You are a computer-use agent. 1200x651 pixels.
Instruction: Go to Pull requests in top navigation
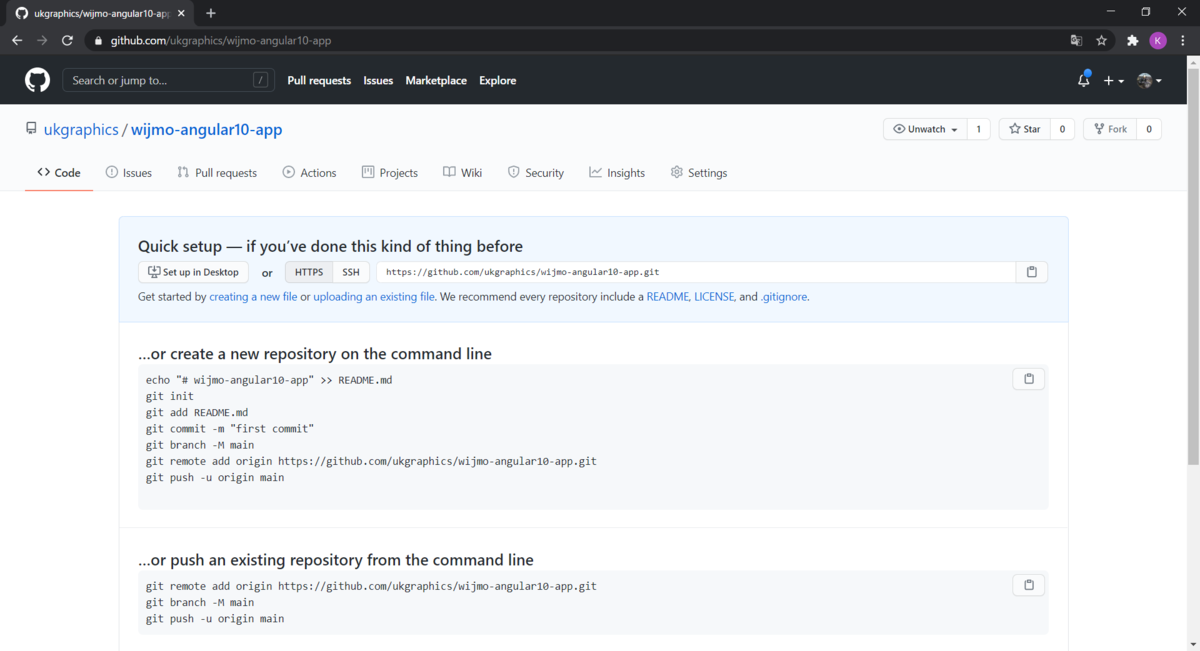tap(319, 80)
